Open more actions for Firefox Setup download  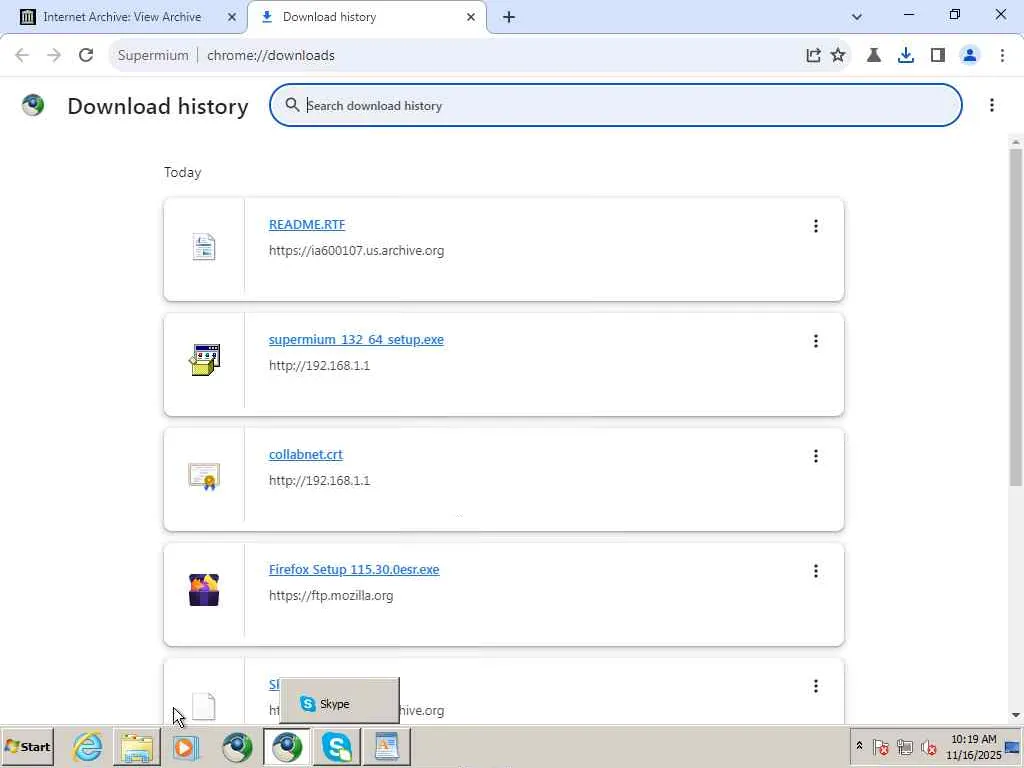(816, 571)
